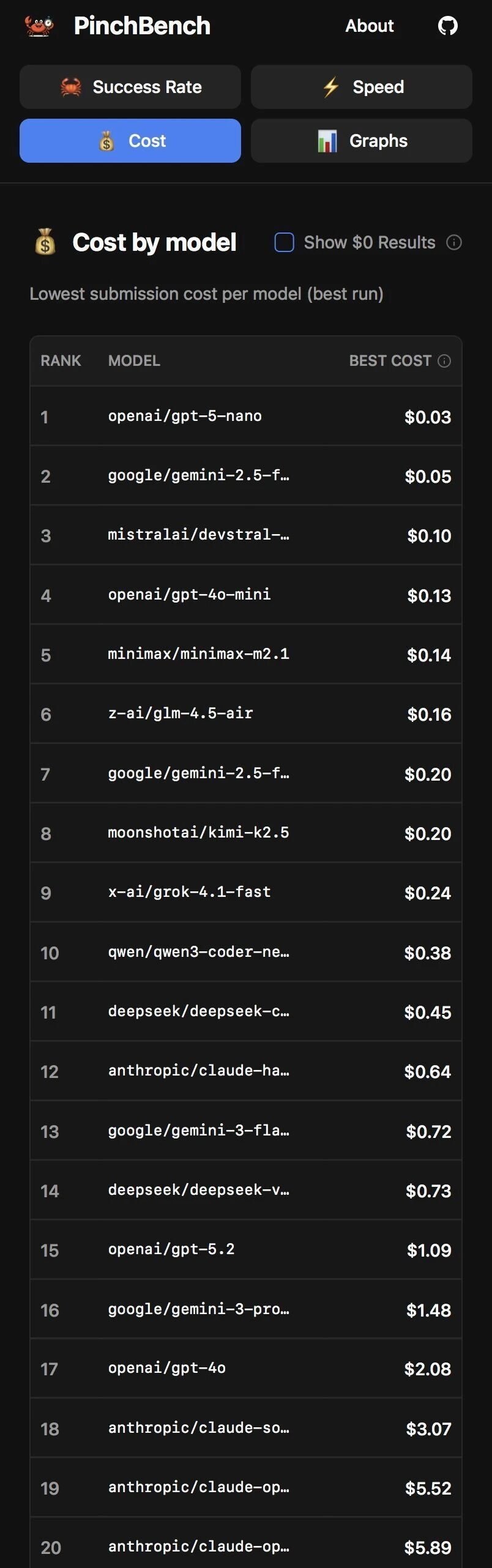Screen dimensions: 492x1568
Task: Select the x-ai/grok-4.1-fast model
Action: click(x=189, y=892)
